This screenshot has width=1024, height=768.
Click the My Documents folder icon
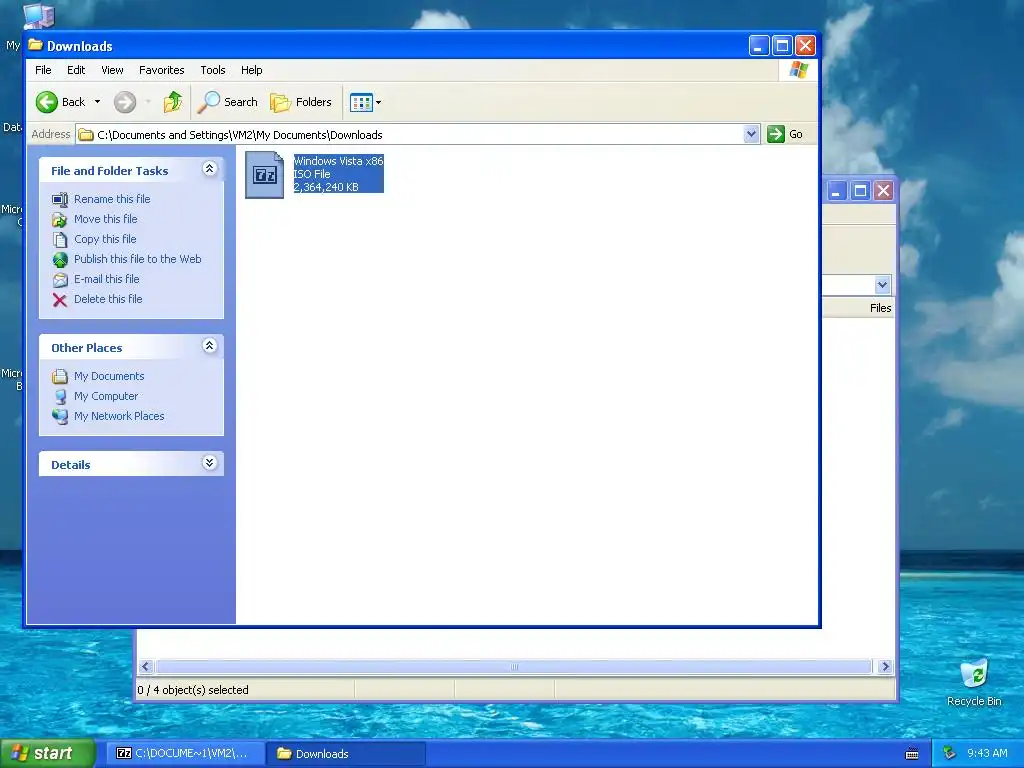[60, 376]
